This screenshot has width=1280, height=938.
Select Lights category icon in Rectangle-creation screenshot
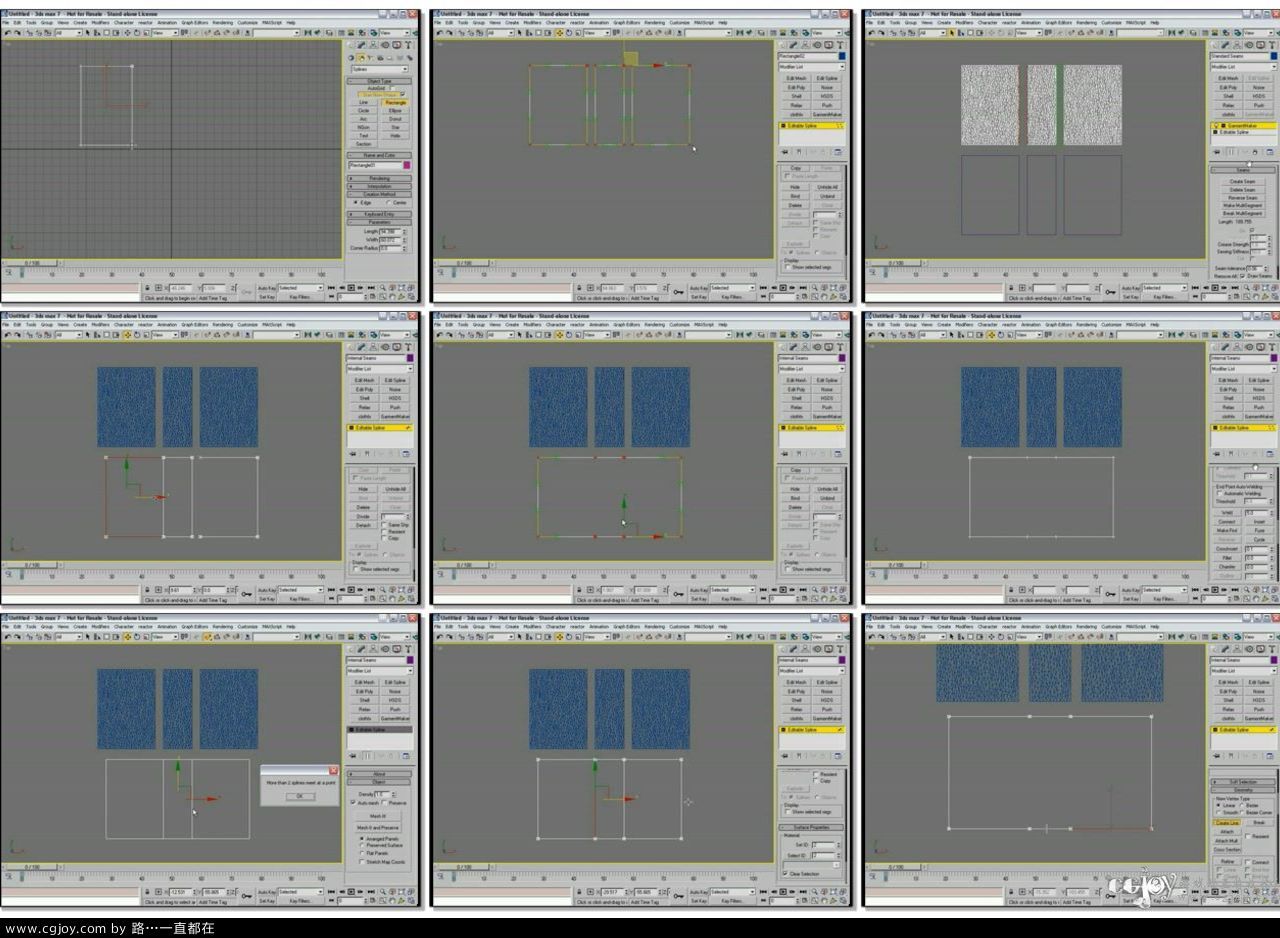point(371,58)
